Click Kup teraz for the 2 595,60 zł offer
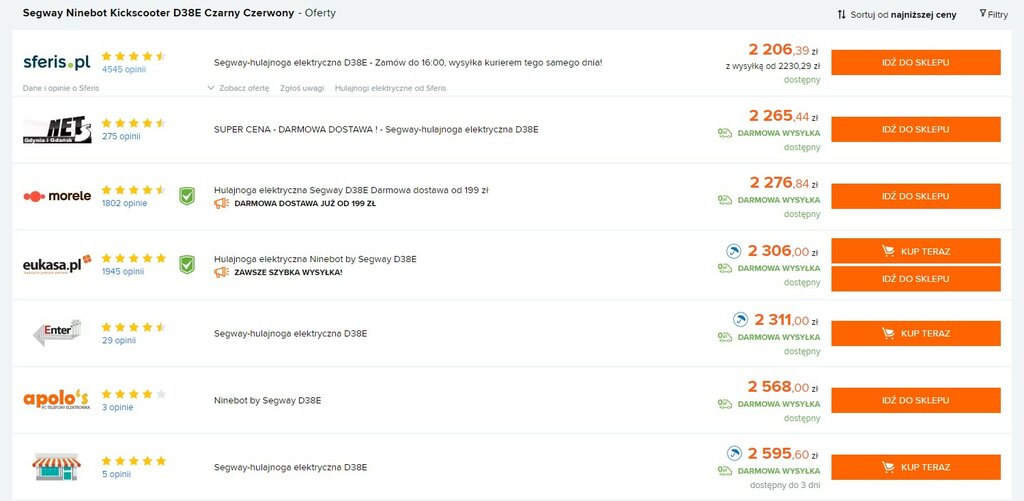 (916, 467)
